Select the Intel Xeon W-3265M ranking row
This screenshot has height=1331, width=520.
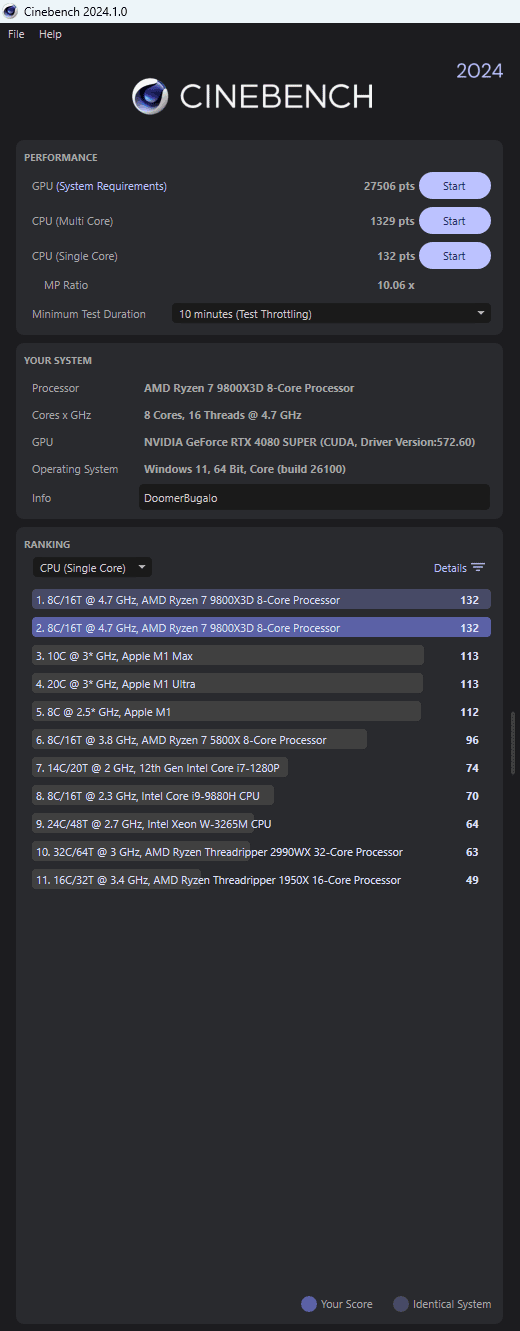261,824
